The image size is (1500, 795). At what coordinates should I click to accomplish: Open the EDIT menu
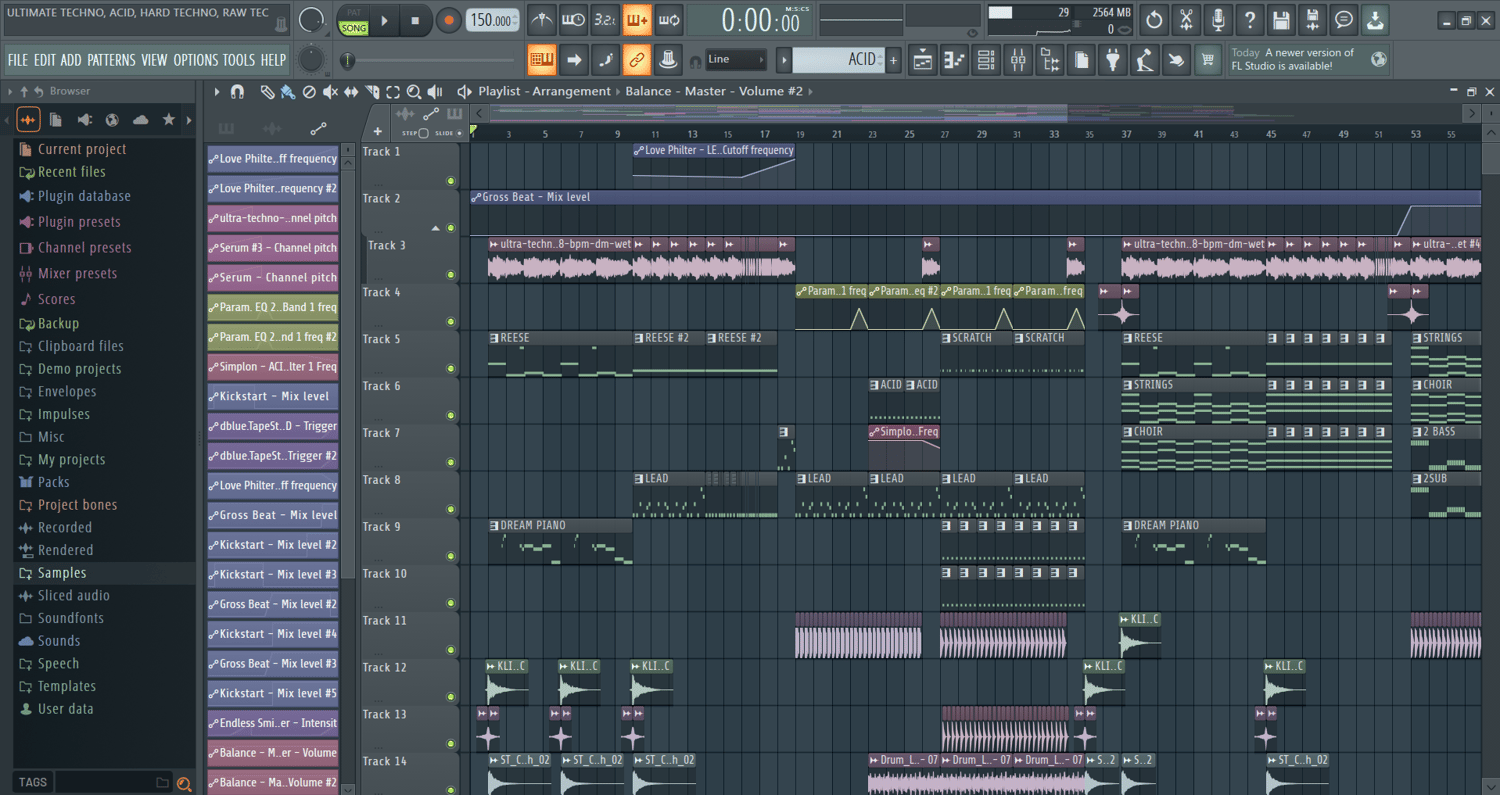point(44,60)
